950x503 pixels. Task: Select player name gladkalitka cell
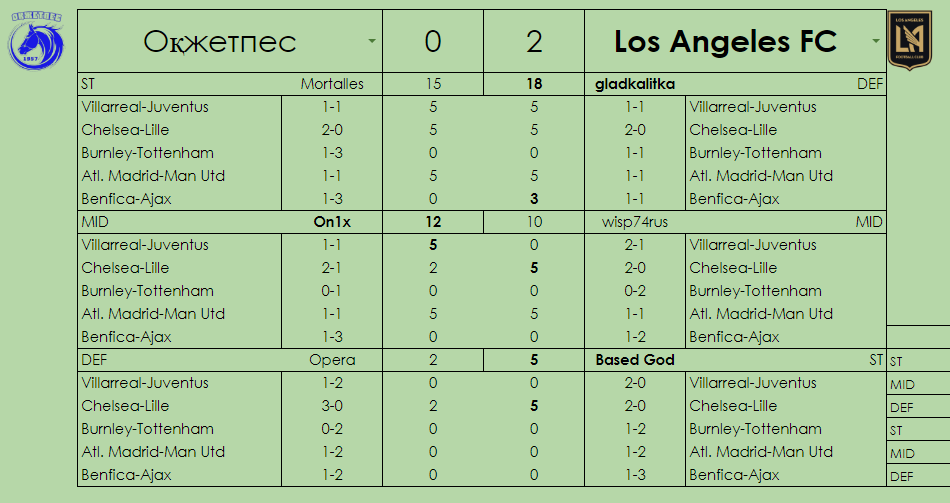coord(636,84)
